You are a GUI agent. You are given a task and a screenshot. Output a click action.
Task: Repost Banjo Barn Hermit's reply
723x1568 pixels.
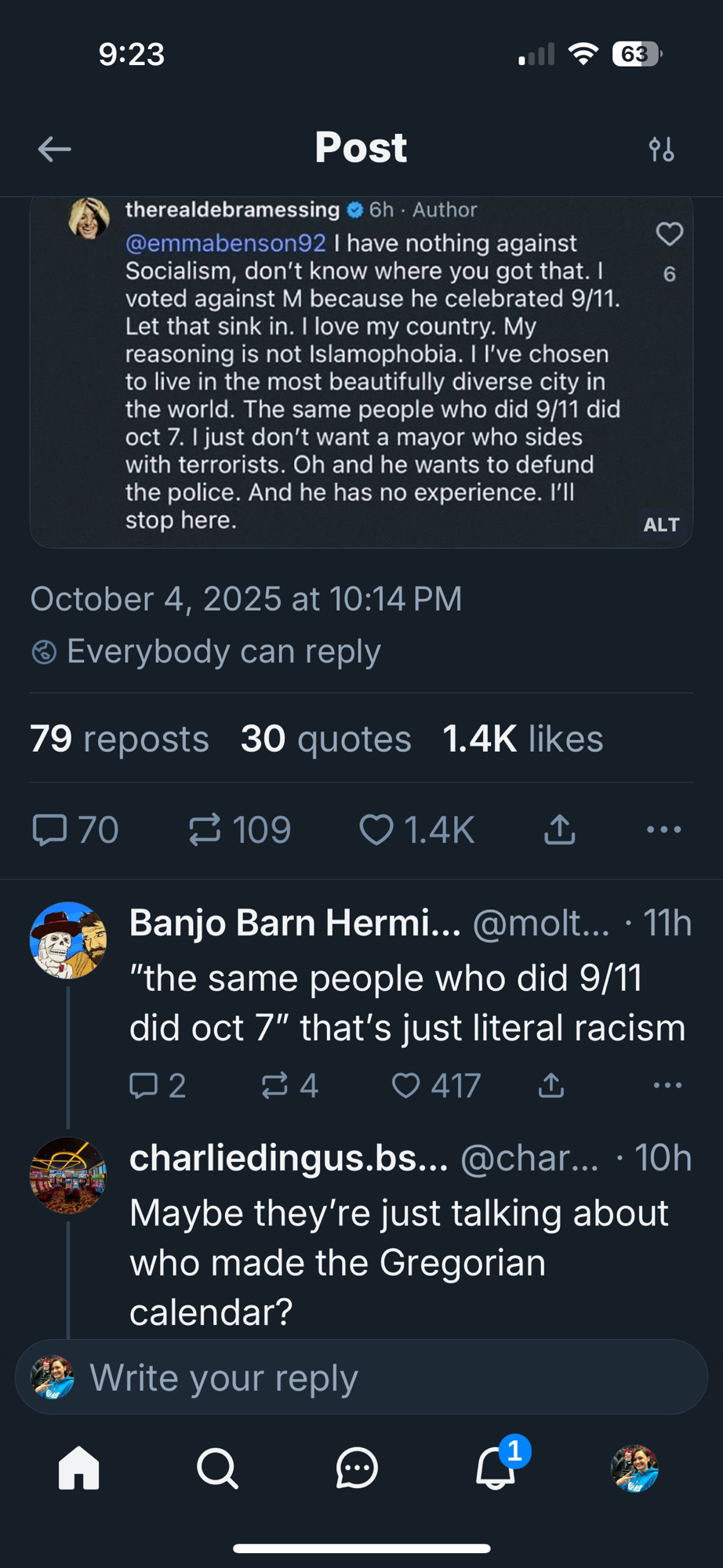275,1086
